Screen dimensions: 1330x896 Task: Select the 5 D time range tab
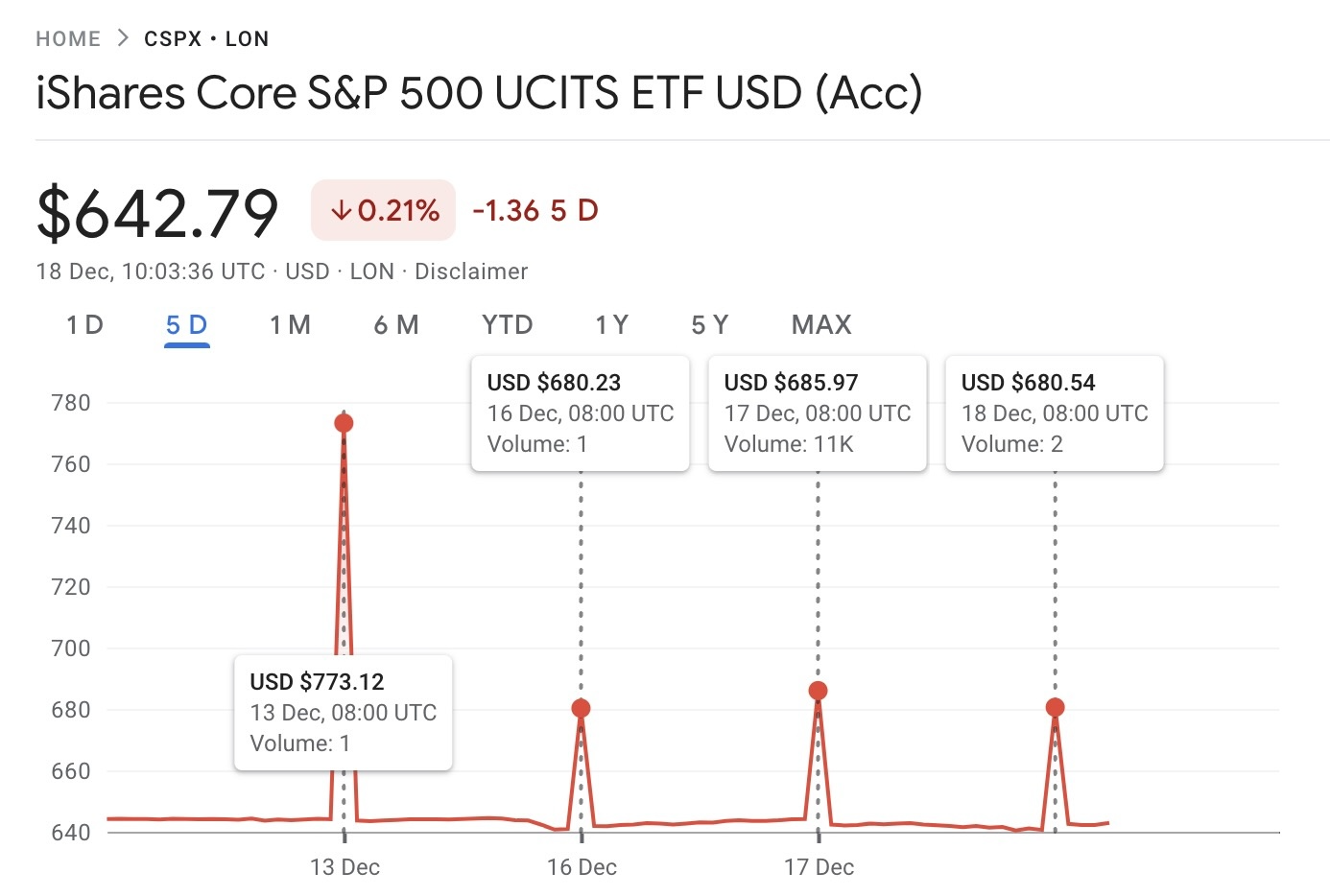[x=186, y=325]
